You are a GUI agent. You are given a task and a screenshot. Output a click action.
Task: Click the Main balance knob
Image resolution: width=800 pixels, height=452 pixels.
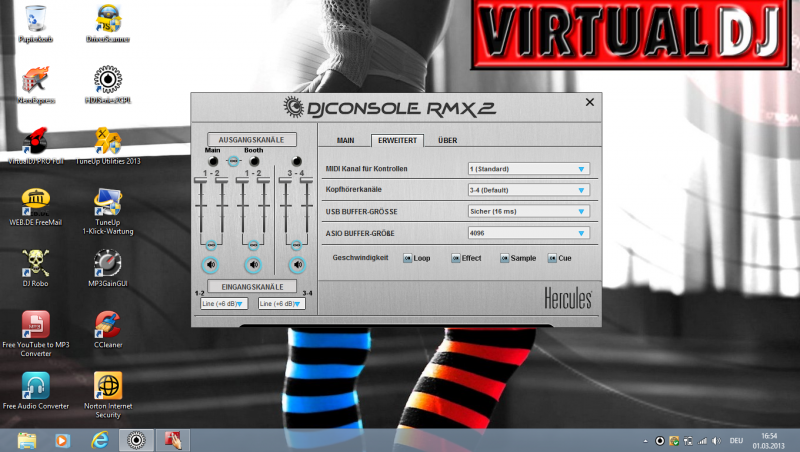pyautogui.click(x=213, y=161)
